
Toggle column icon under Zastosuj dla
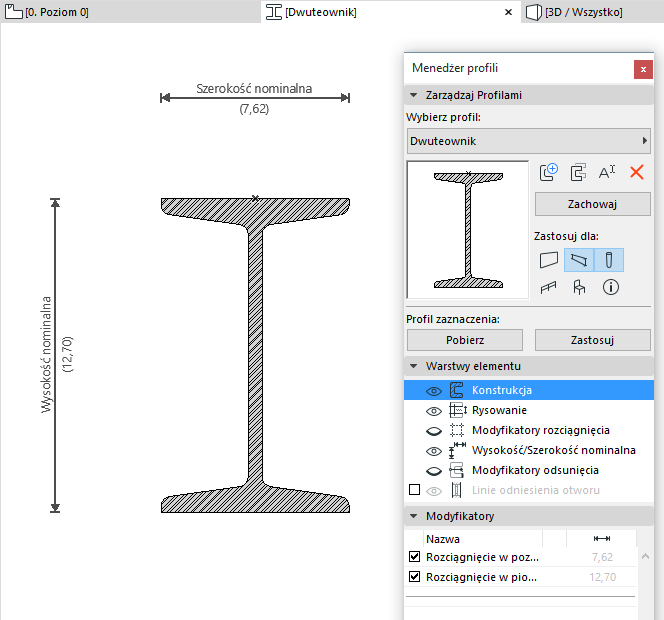609,260
